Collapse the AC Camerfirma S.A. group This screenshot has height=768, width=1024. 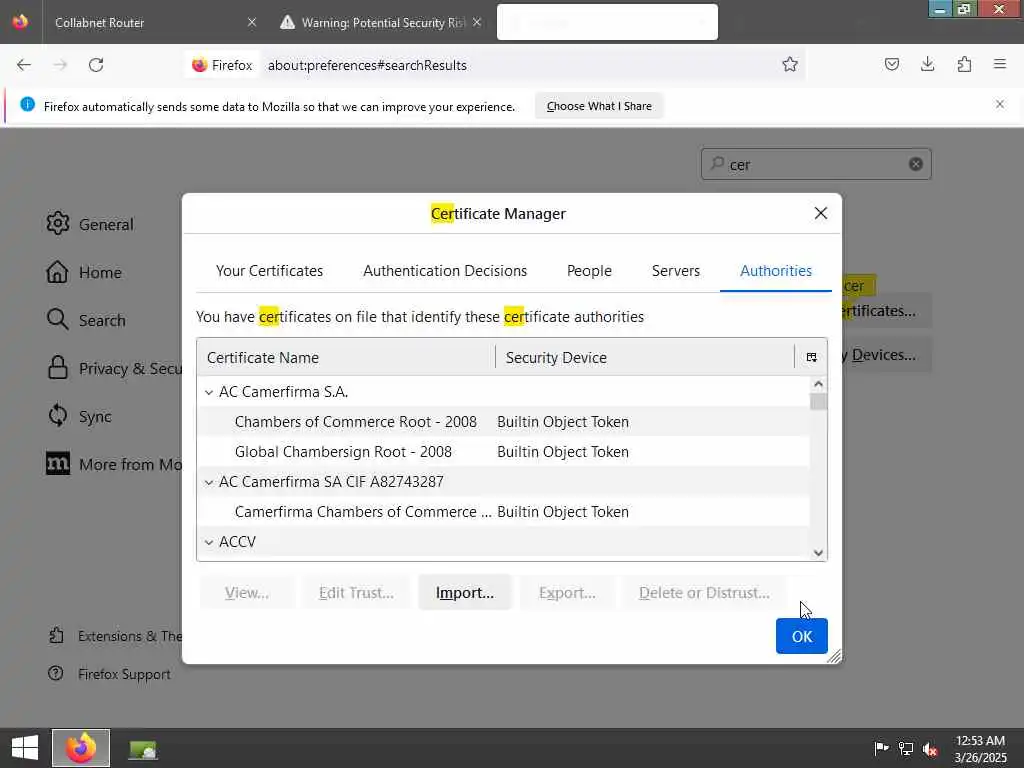coord(209,392)
